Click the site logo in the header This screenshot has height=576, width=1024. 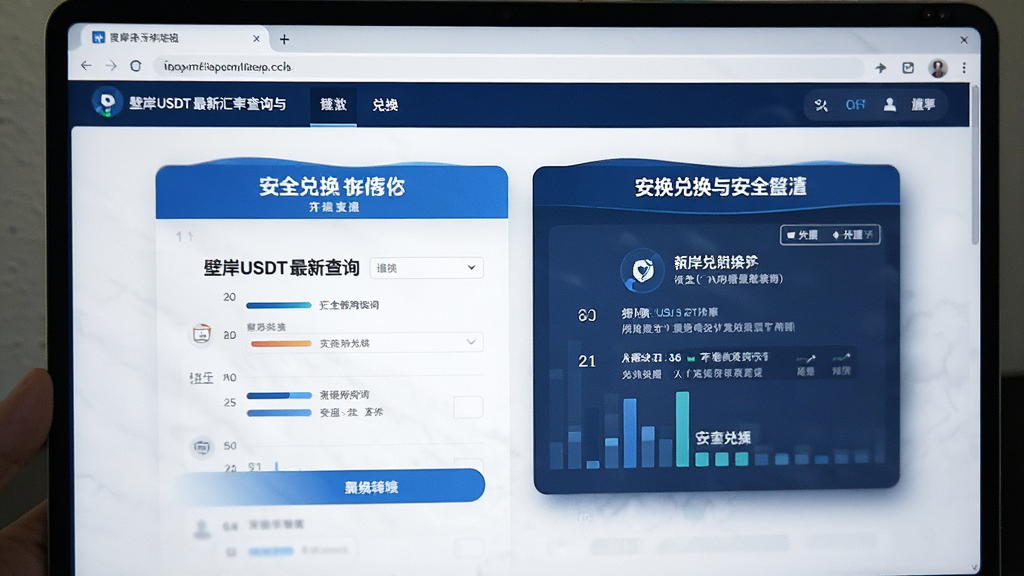pyautogui.click(x=107, y=103)
